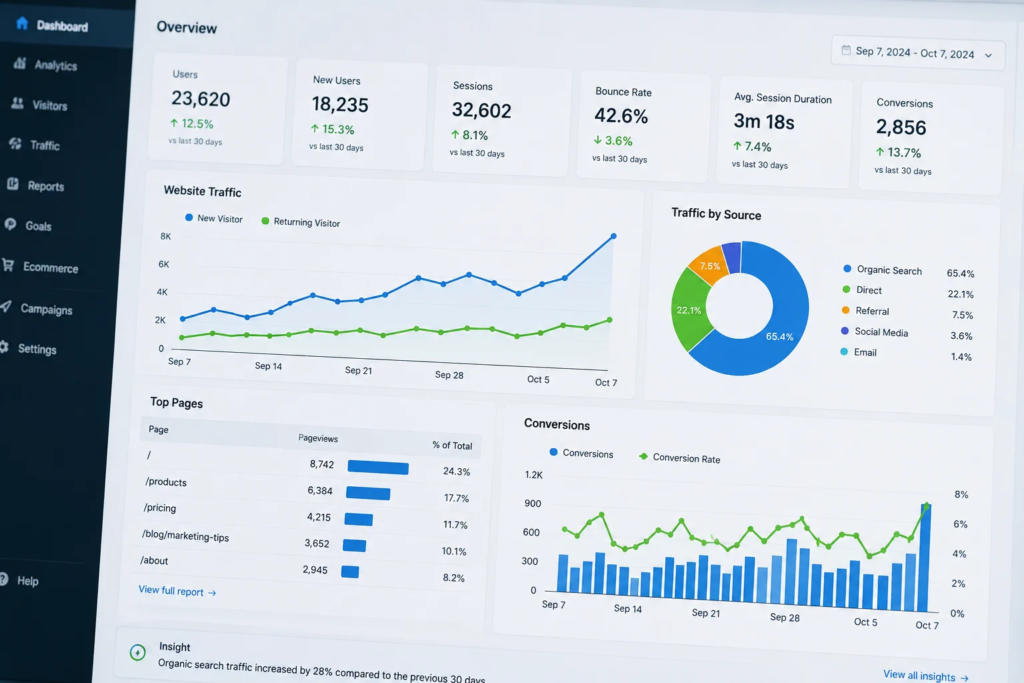
Task: Open the Goals menu label
Action: [38, 226]
